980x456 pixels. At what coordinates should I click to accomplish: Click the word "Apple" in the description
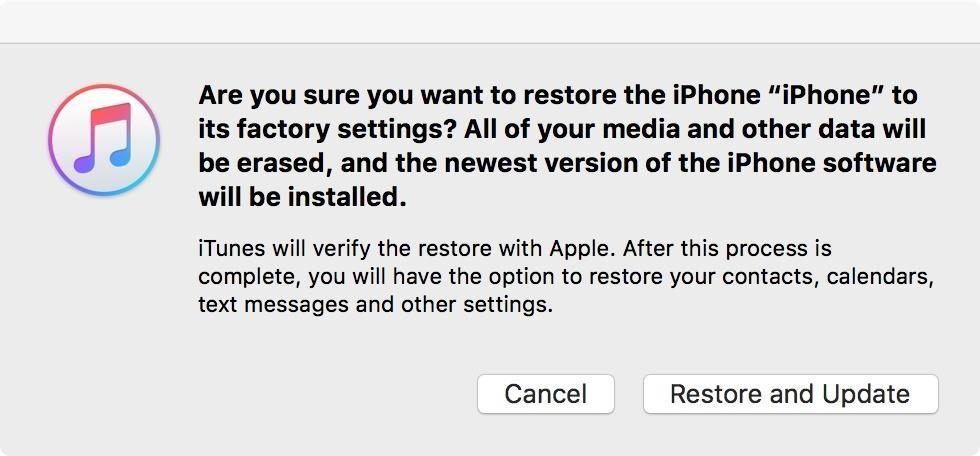[x=579, y=248]
